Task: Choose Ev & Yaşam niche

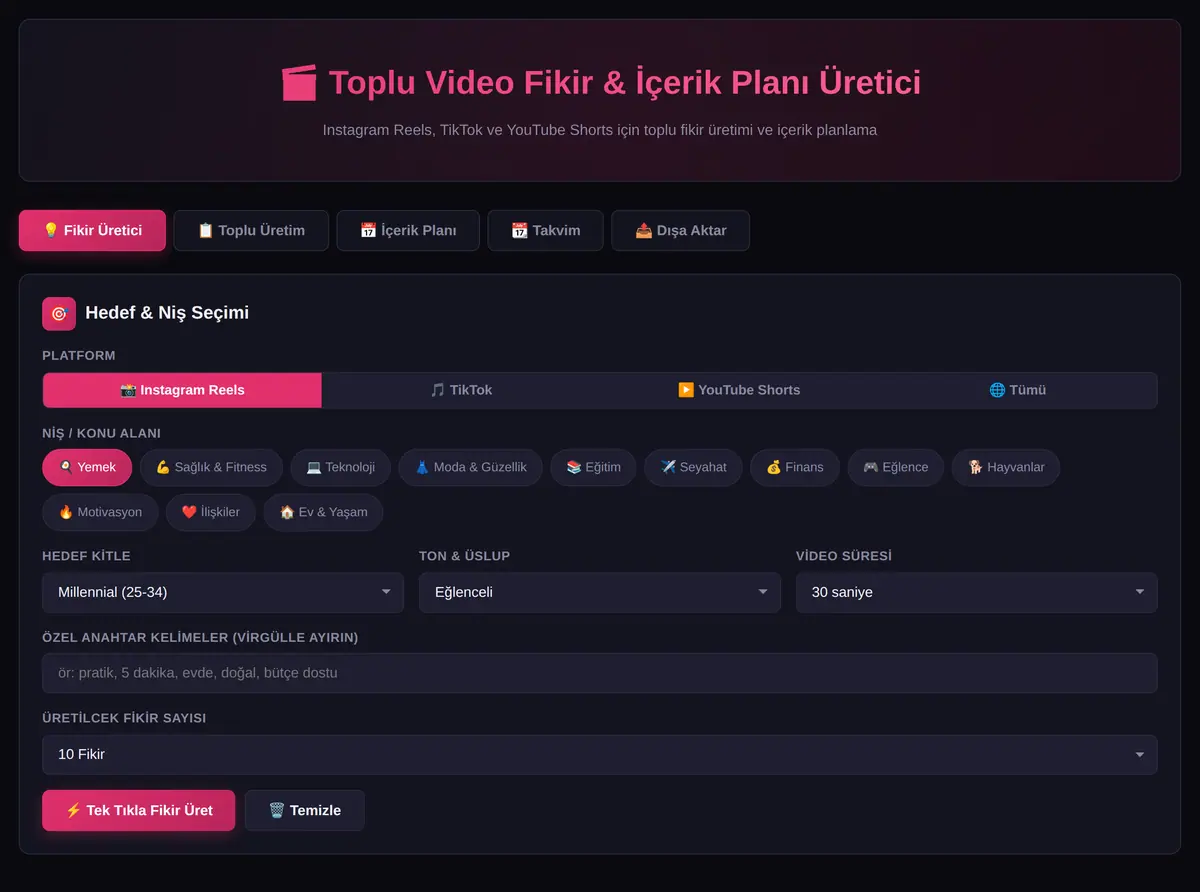Action: [x=323, y=512]
